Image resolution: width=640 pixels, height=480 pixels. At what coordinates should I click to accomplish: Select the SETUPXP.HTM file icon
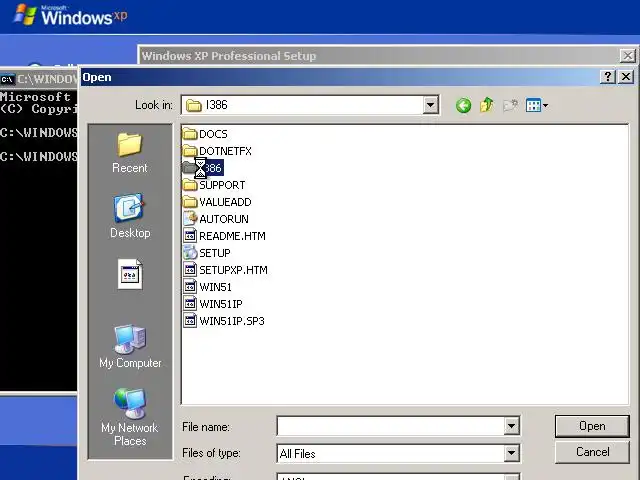[190, 270]
